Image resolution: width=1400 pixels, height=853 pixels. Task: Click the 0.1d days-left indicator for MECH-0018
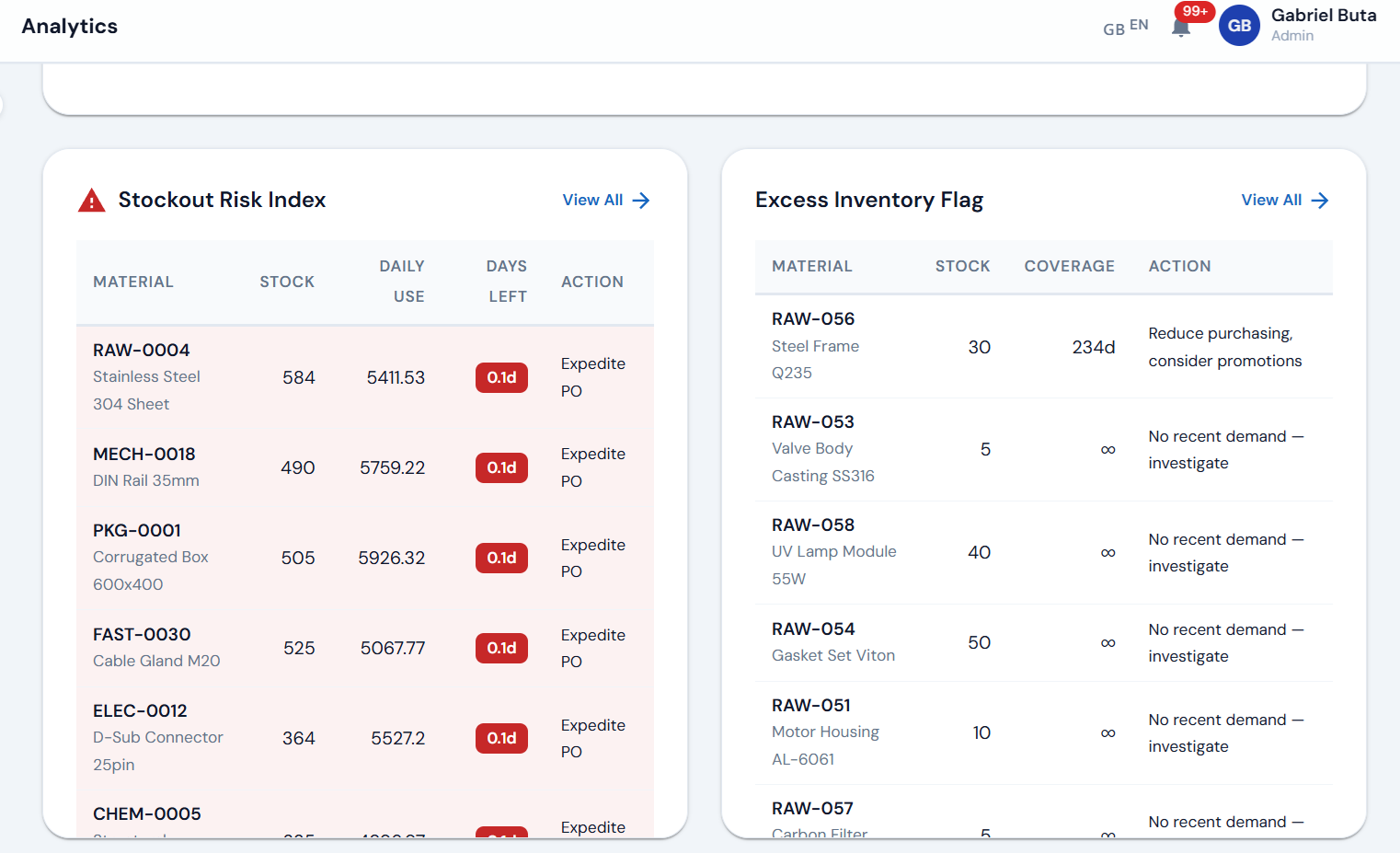click(501, 467)
